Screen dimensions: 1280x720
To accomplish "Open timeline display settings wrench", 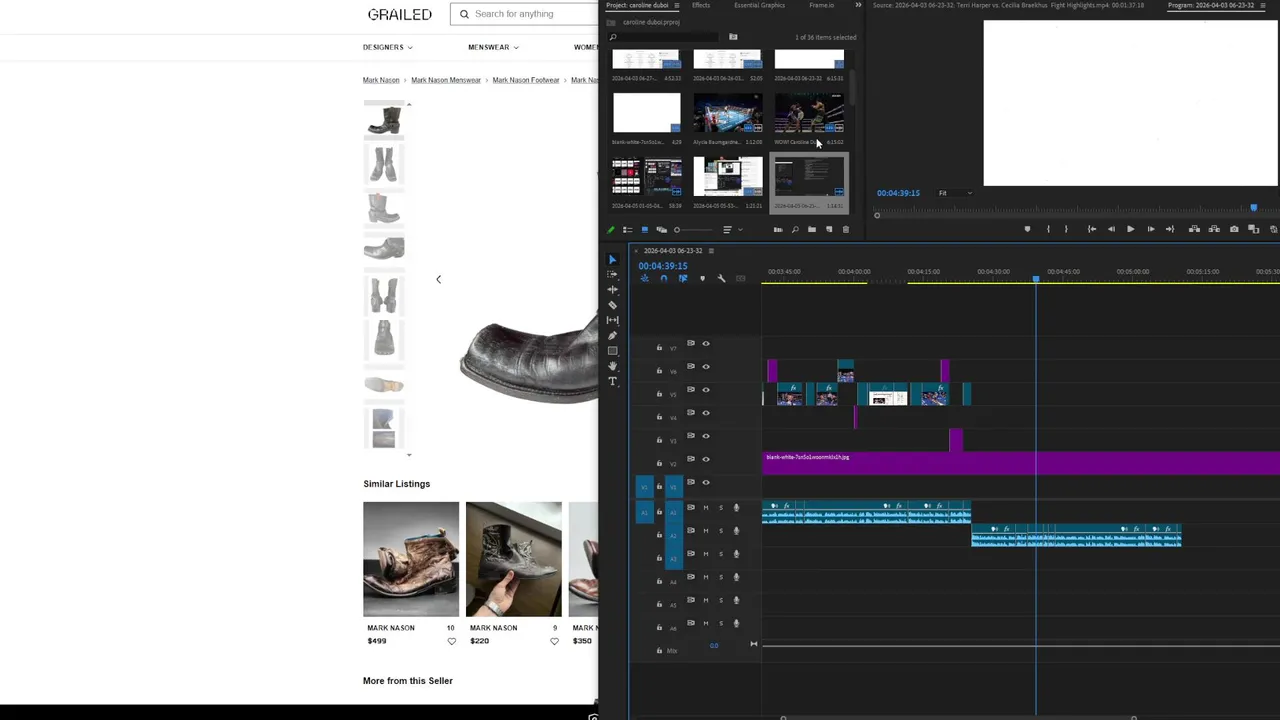I will click(x=721, y=278).
